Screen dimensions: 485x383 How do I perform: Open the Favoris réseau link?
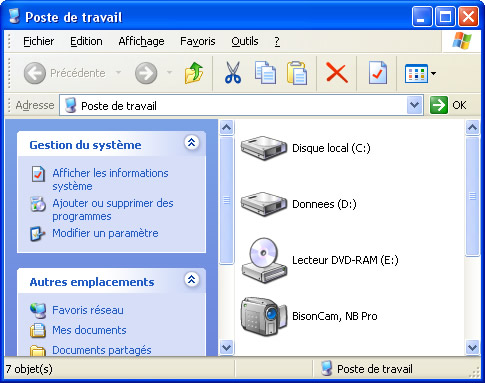[x=88, y=310]
